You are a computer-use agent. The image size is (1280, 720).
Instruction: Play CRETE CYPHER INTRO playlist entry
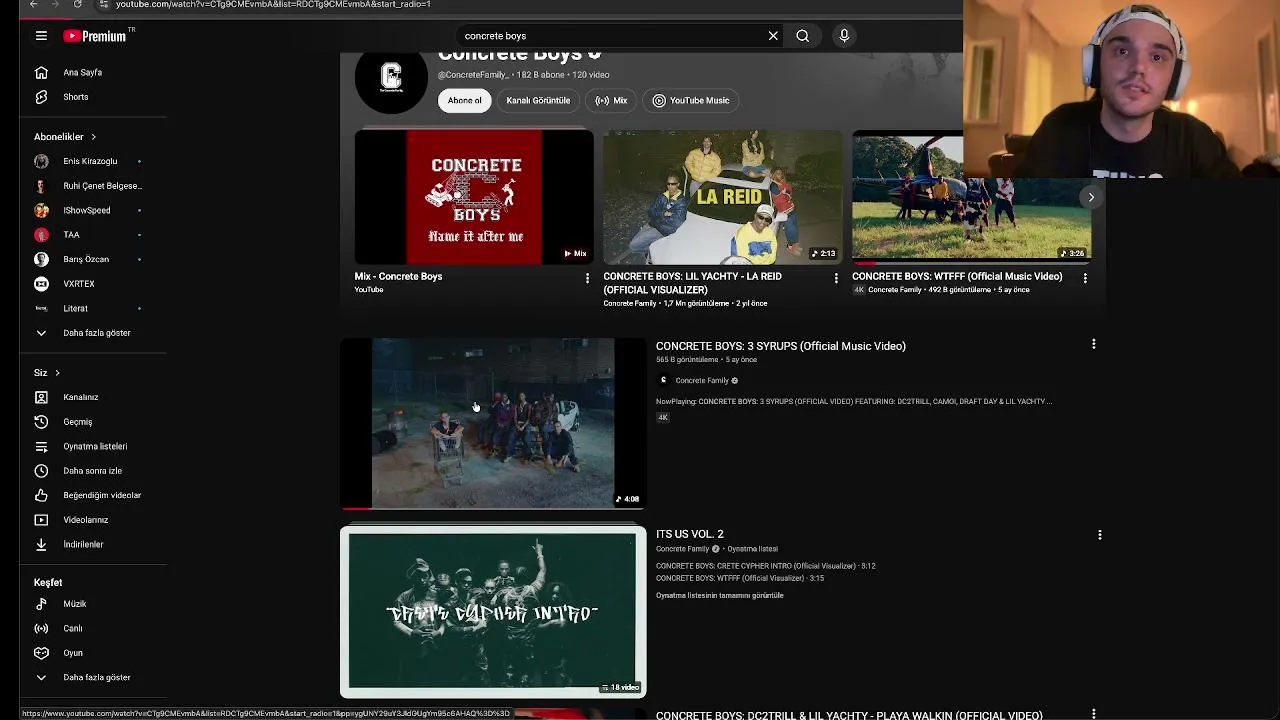tap(766, 566)
